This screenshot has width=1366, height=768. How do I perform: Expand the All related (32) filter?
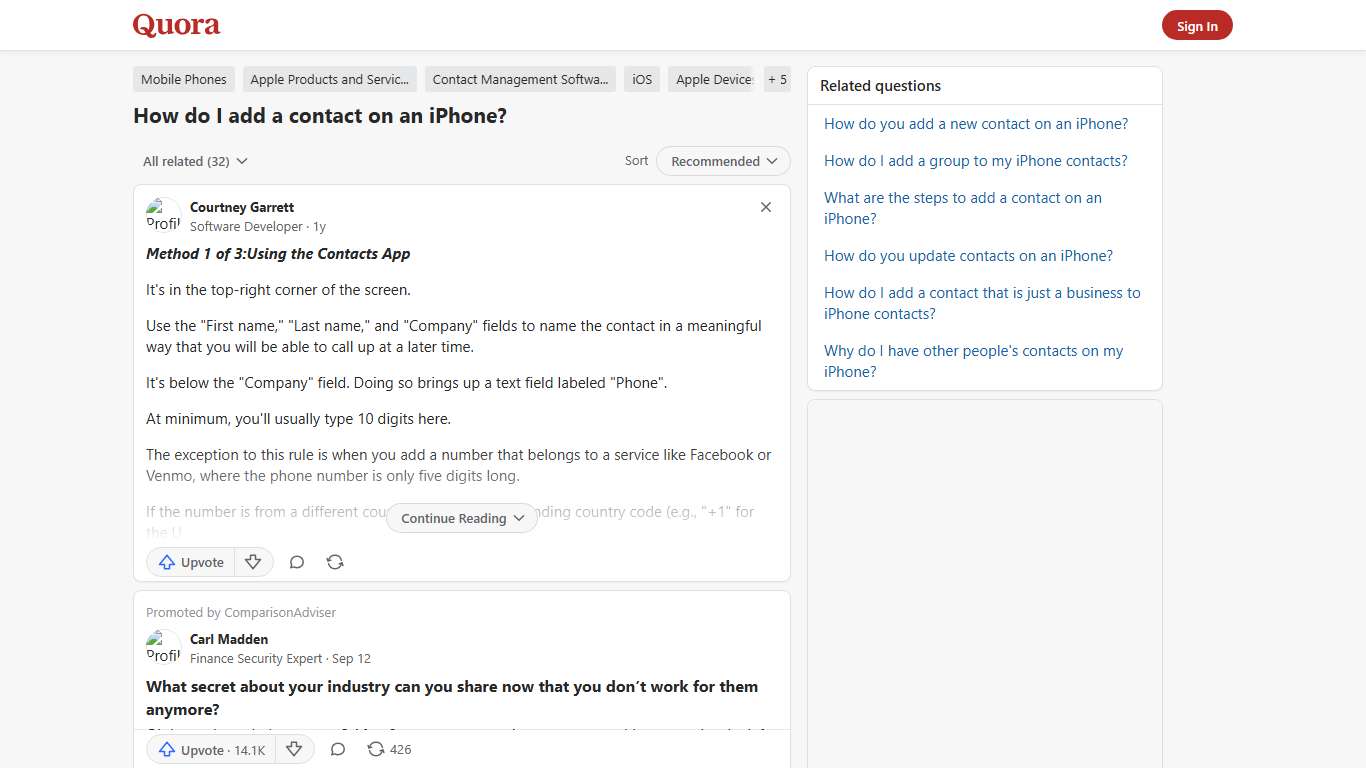tap(195, 161)
